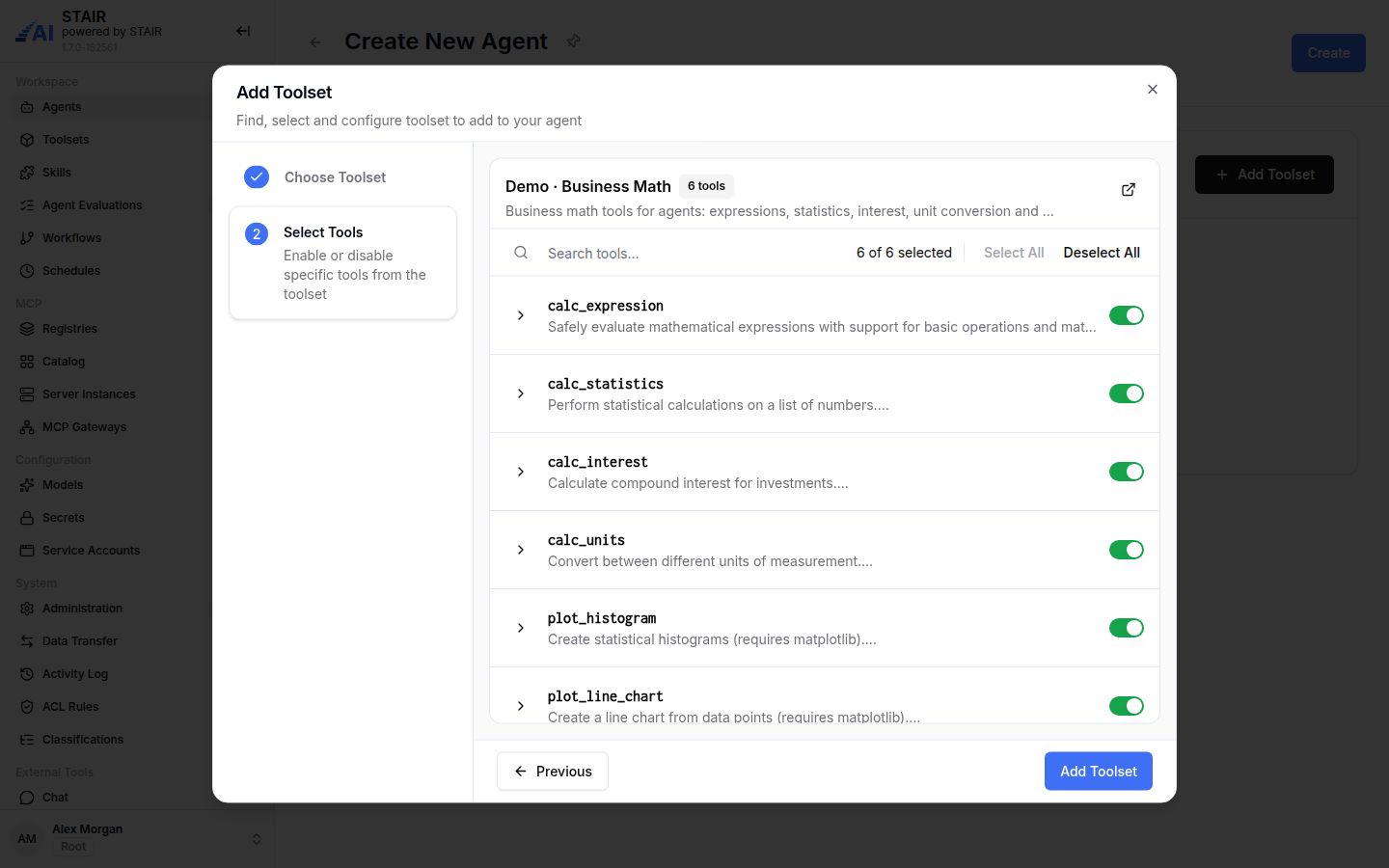Click the MCP Gateways icon
This screenshot has width=1389, height=868.
tap(27, 427)
